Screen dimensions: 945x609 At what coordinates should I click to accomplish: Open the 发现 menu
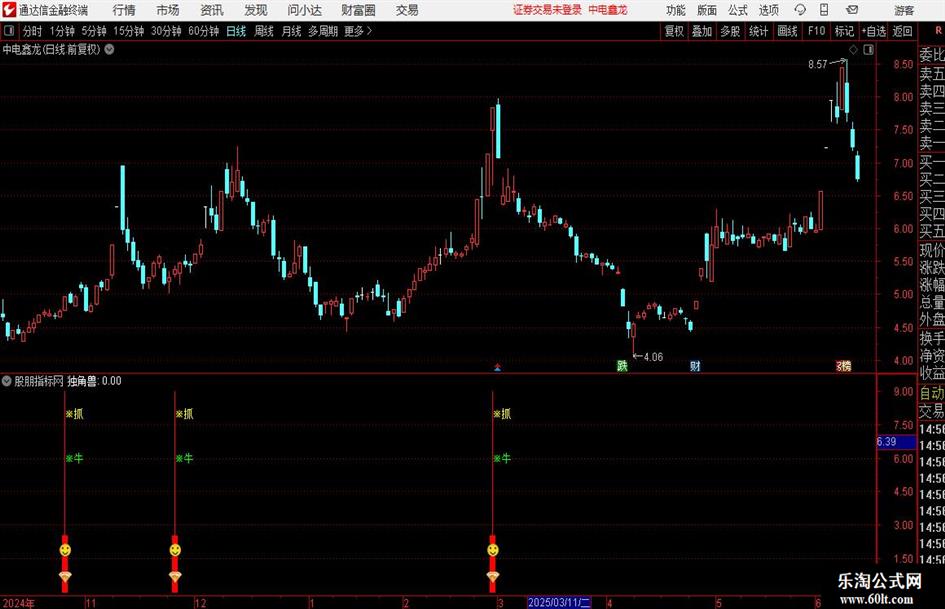pyautogui.click(x=256, y=10)
